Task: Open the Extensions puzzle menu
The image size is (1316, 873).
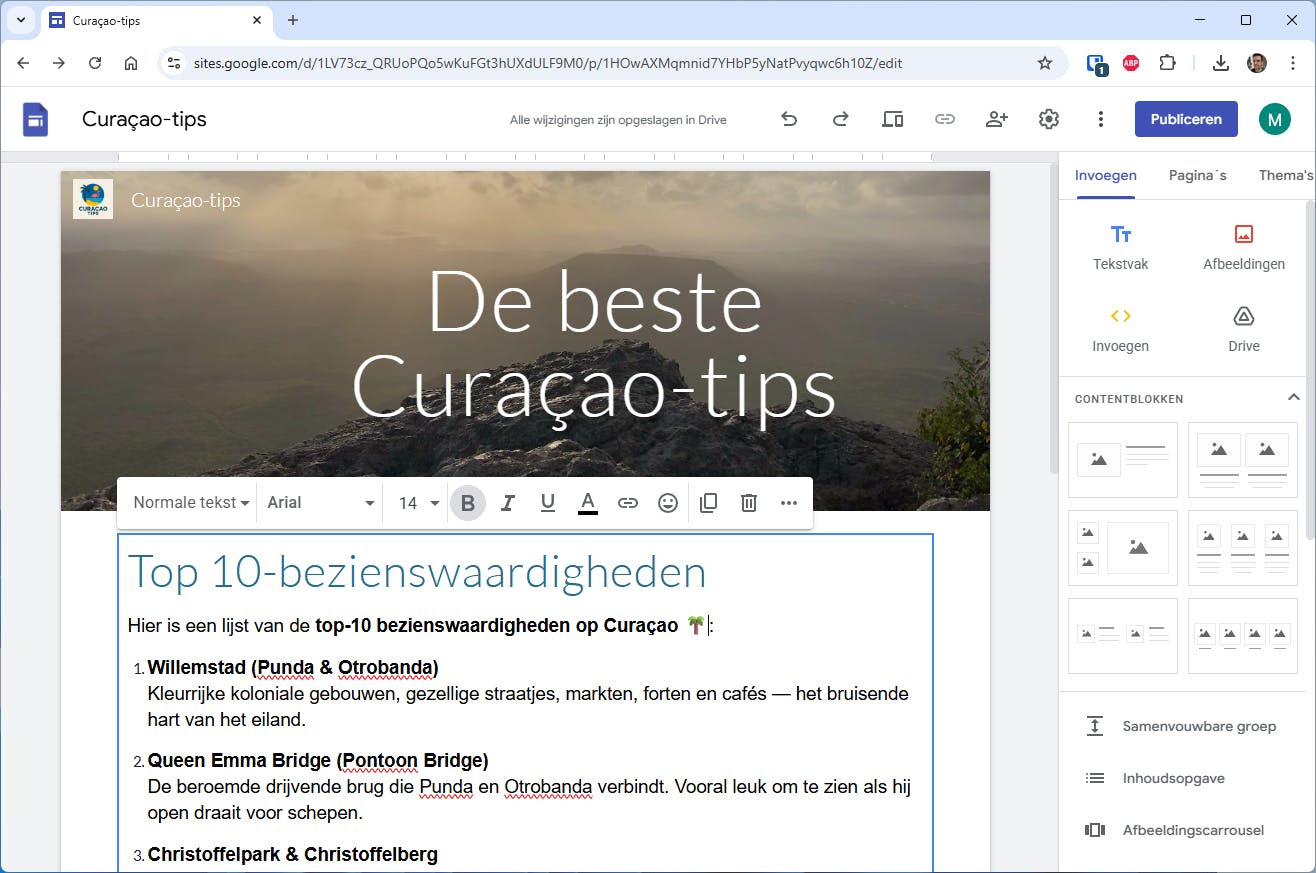Action: 1167,63
